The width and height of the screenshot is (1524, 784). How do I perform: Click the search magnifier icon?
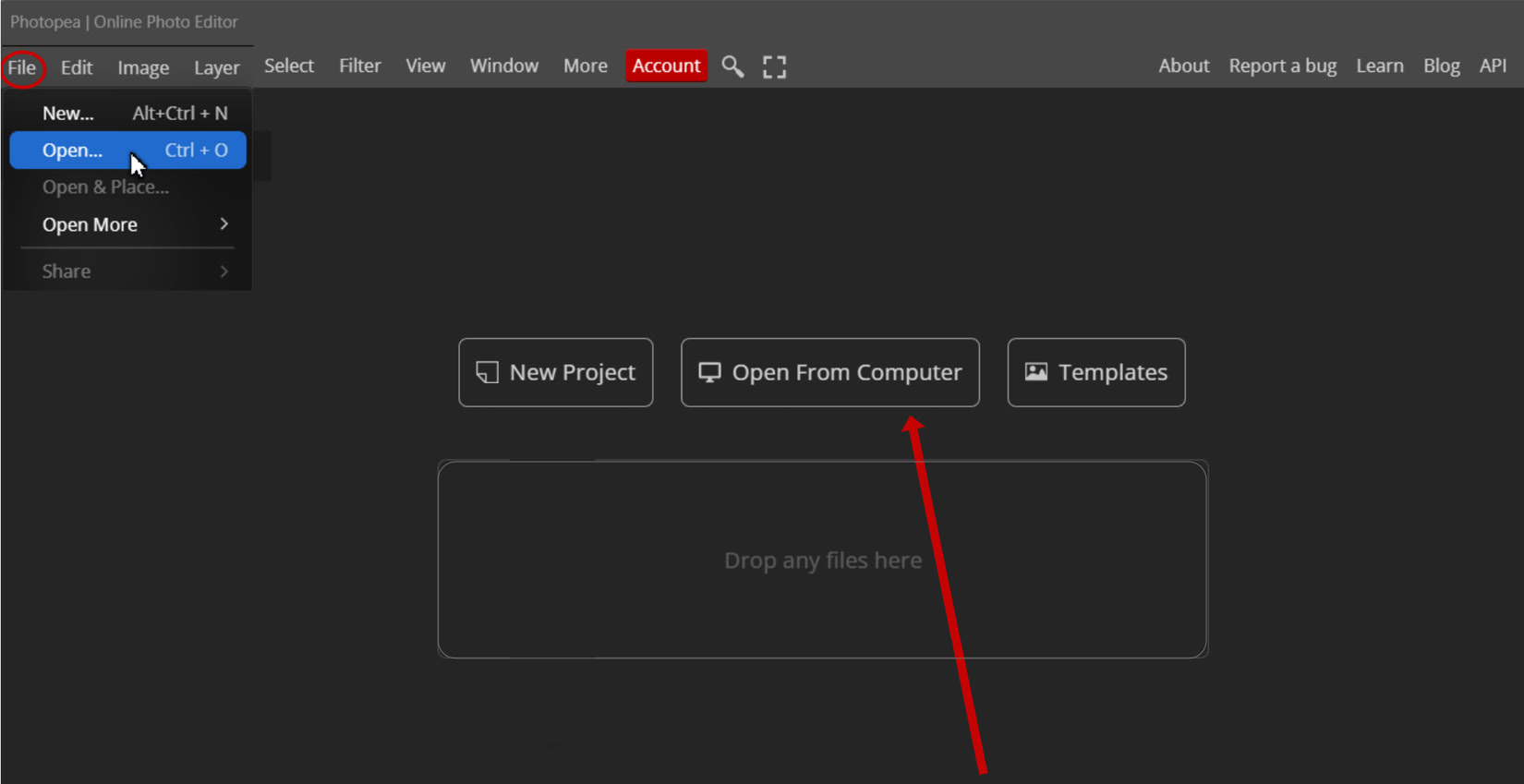(x=732, y=66)
